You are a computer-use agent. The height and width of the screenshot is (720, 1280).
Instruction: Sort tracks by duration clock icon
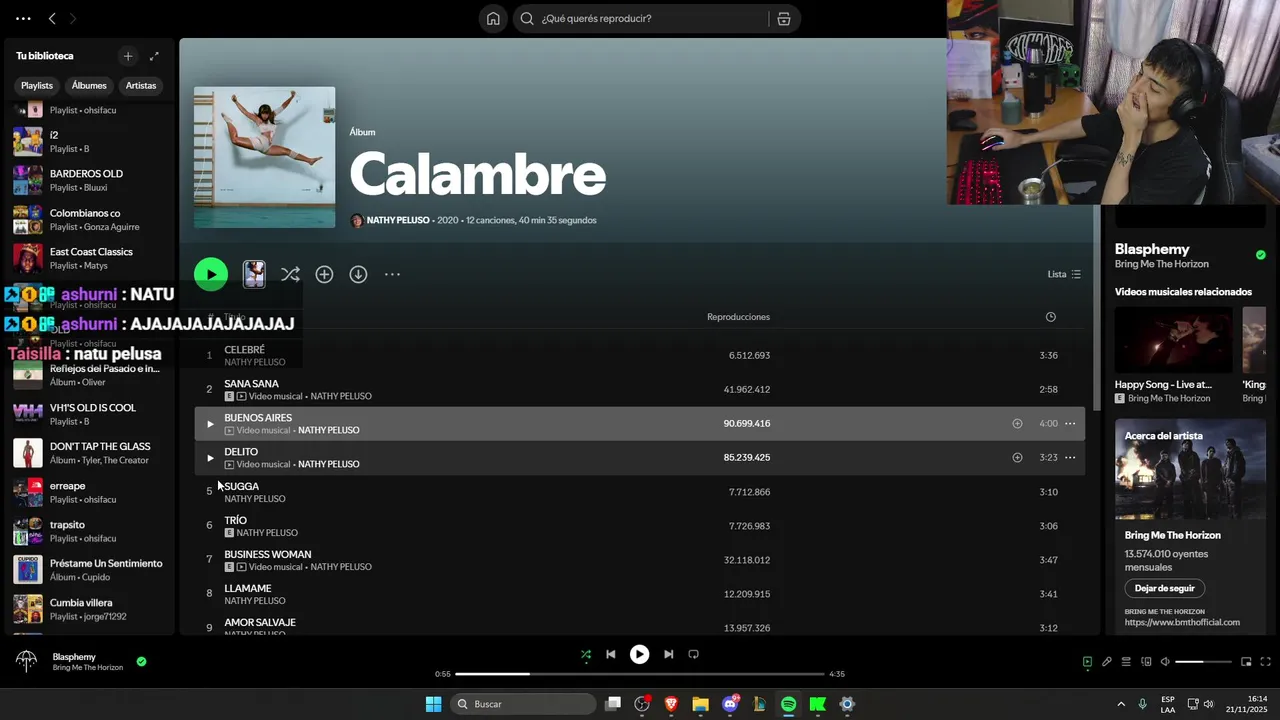coord(1050,317)
